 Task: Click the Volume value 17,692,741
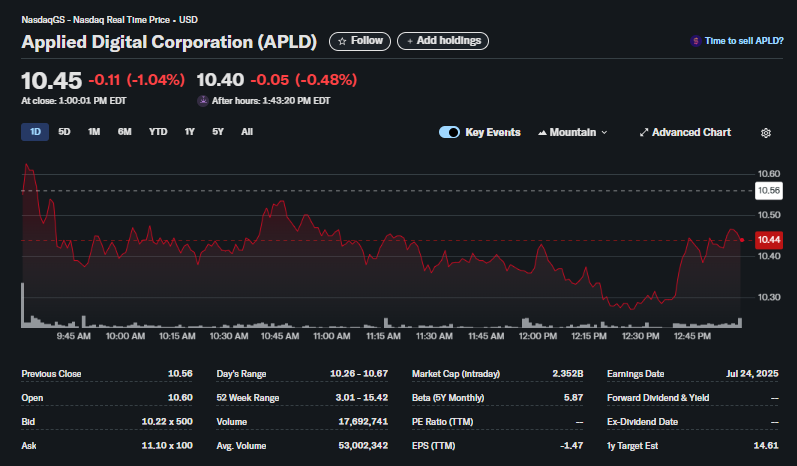pos(363,422)
